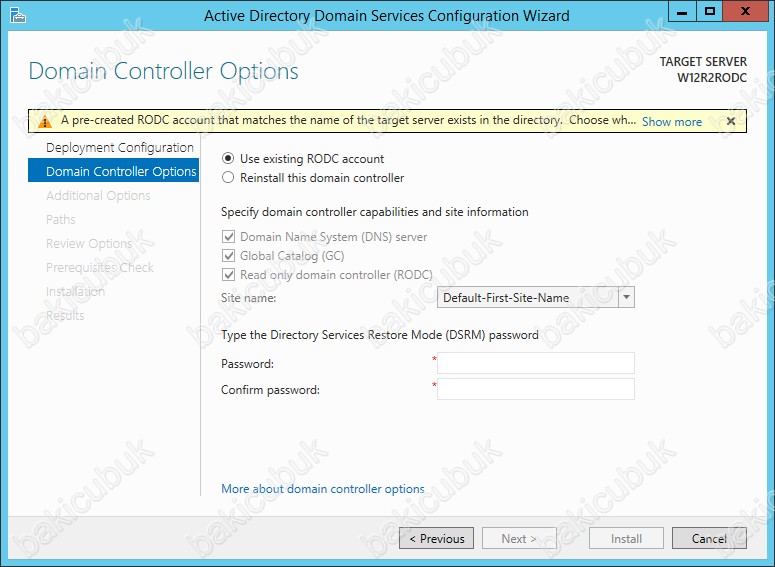Viewport: 775px width, 567px height.
Task: Toggle Global Catalog (GC) checkbox
Action: pos(228,256)
